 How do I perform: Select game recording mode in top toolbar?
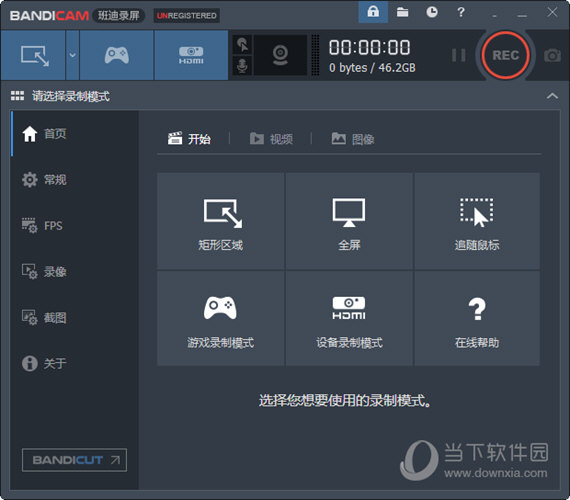pyautogui.click(x=116, y=55)
